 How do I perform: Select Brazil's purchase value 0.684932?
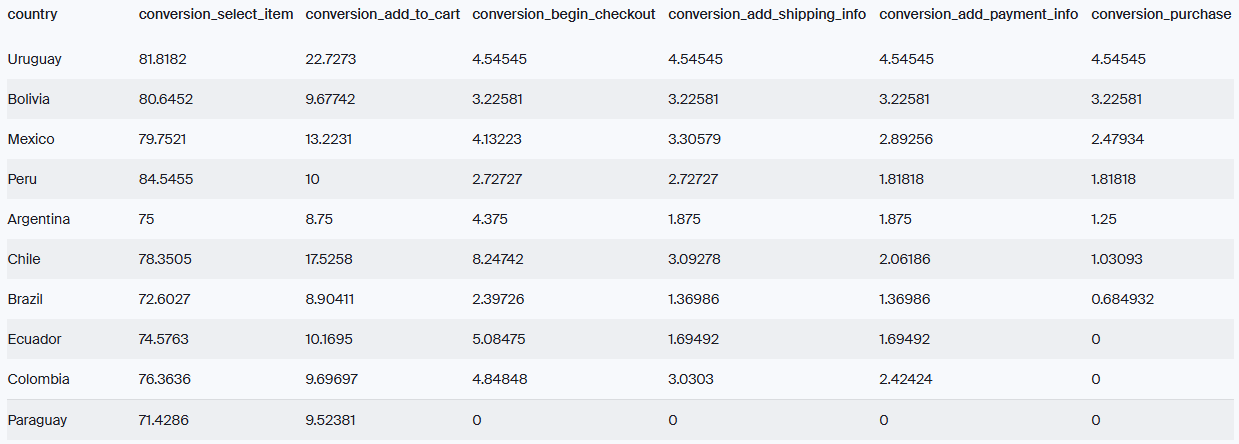[1124, 299]
